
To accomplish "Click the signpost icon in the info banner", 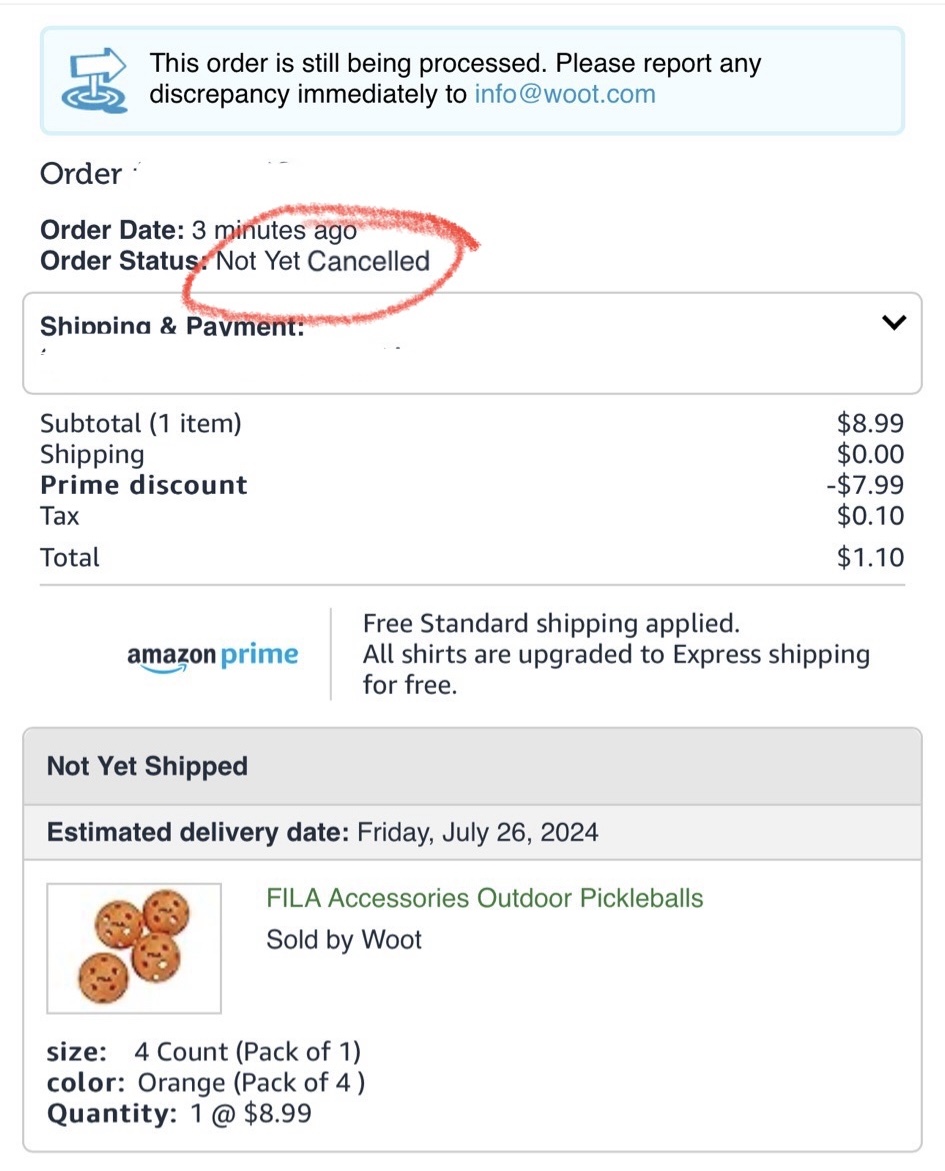I will (x=94, y=79).
